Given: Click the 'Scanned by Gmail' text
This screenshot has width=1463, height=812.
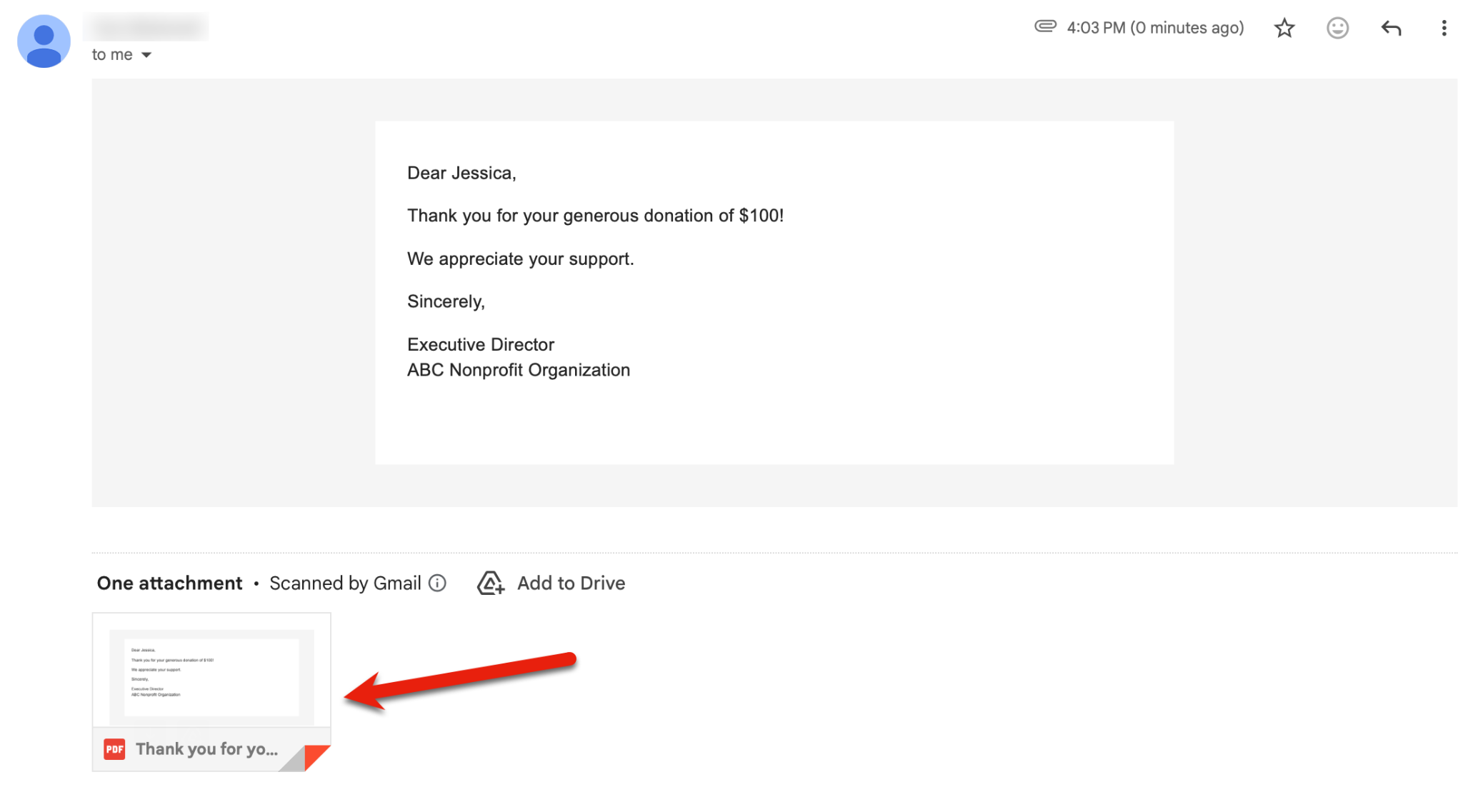Looking at the screenshot, I should [345, 583].
